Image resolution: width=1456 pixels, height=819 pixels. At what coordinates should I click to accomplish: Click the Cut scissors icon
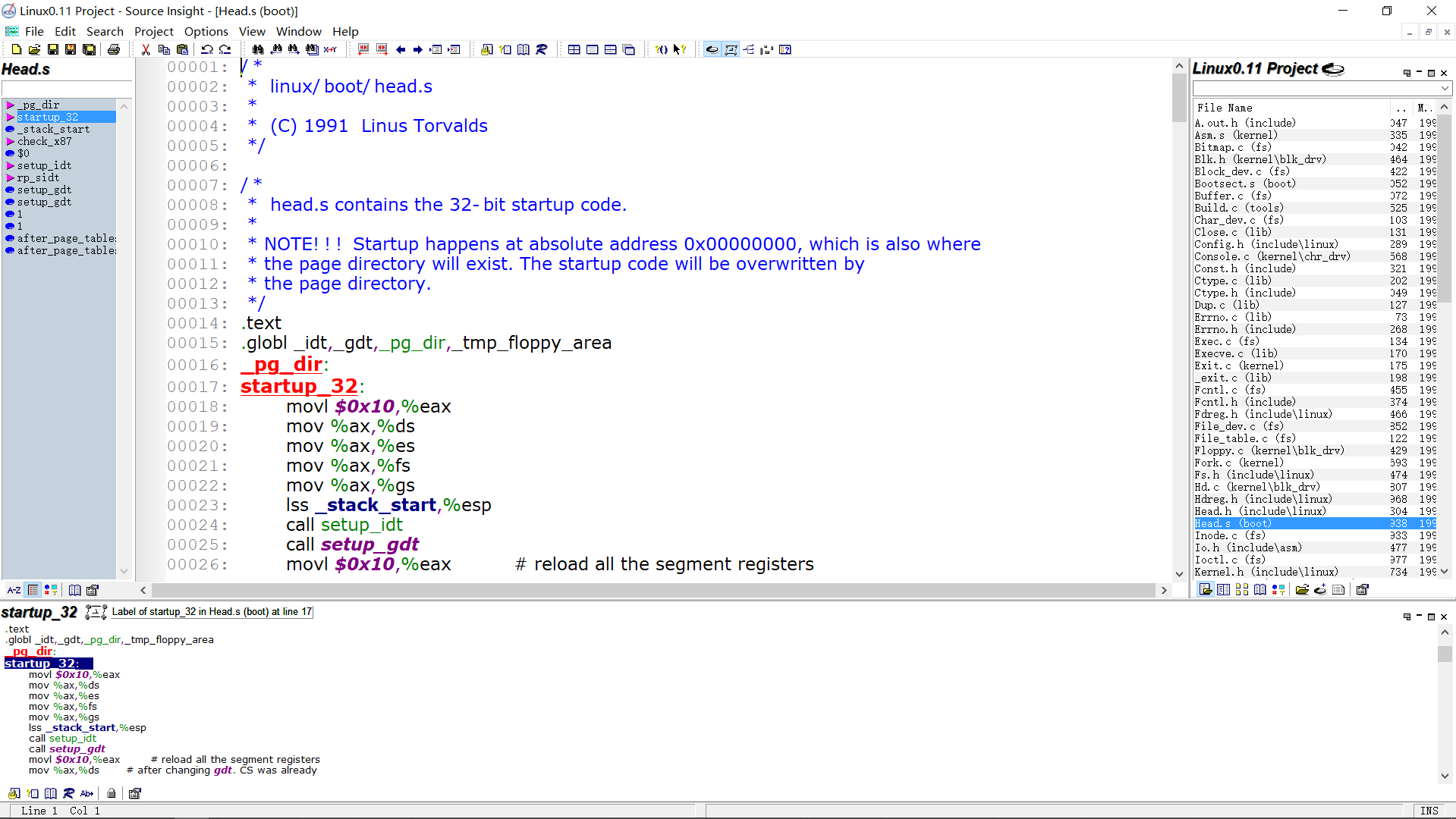[146, 49]
